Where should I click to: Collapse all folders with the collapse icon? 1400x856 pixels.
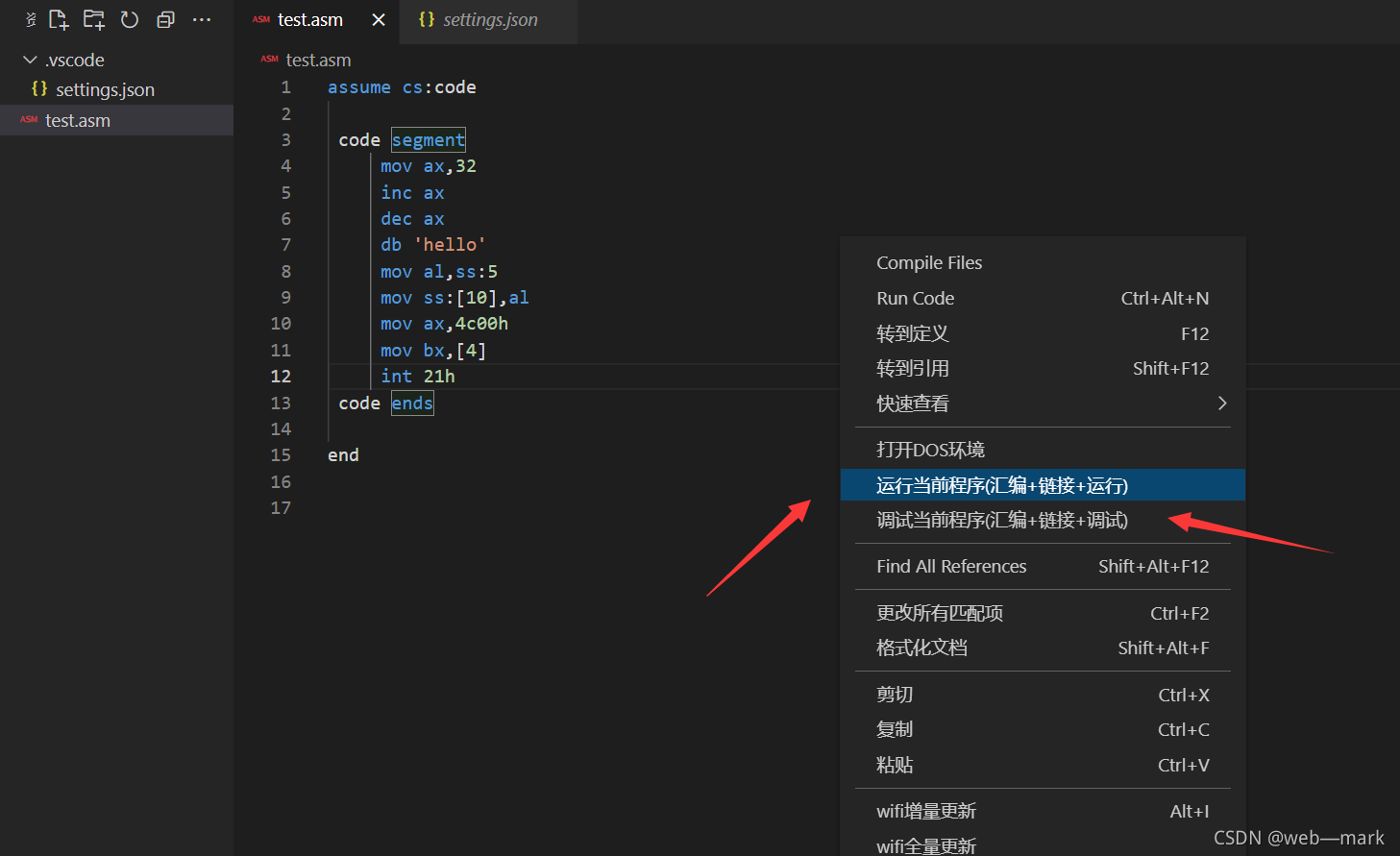pos(165,19)
